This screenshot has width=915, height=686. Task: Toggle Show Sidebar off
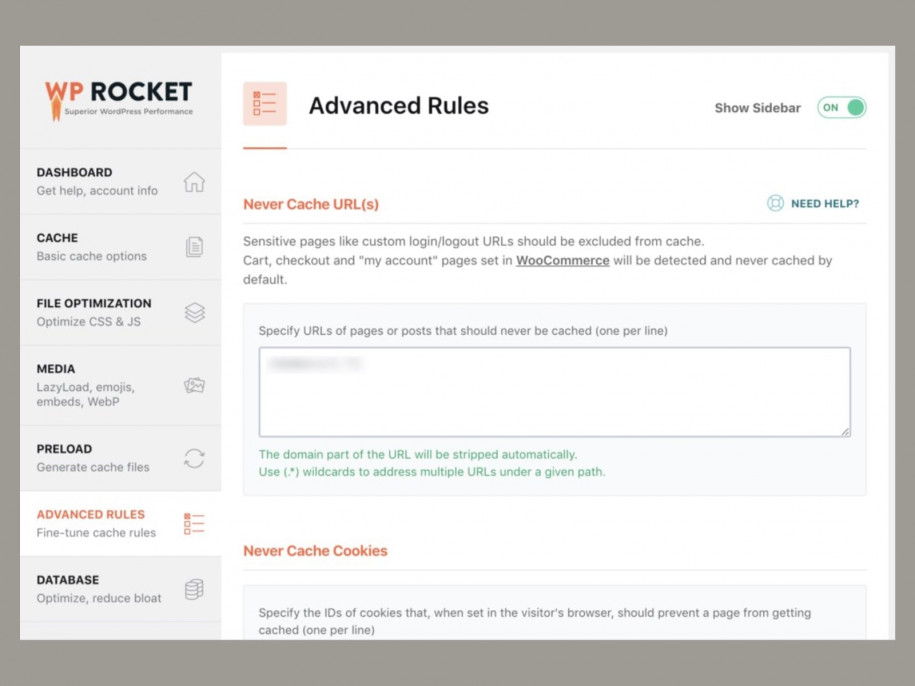[x=841, y=107]
